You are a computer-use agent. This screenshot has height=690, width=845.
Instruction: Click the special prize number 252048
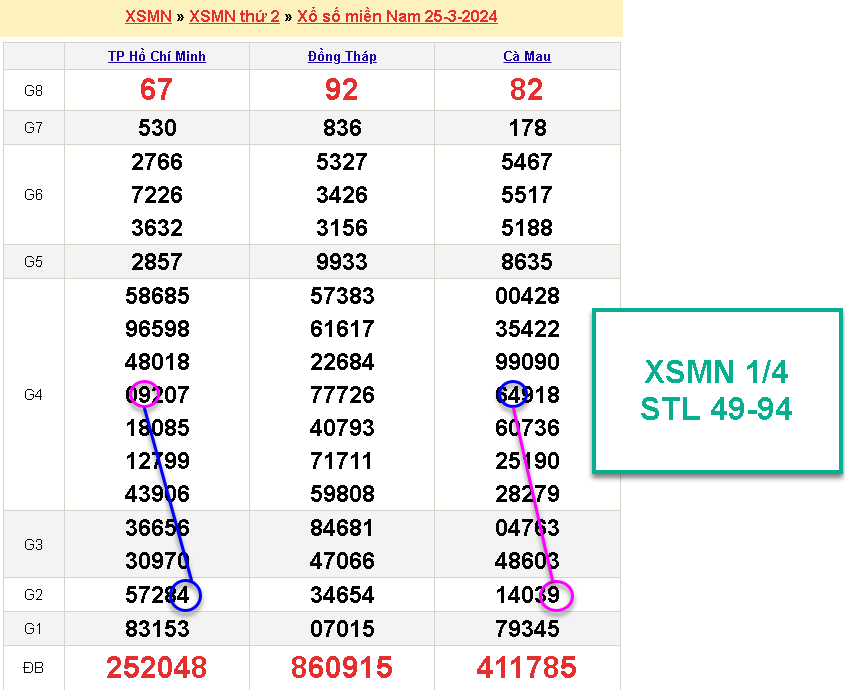click(x=157, y=667)
